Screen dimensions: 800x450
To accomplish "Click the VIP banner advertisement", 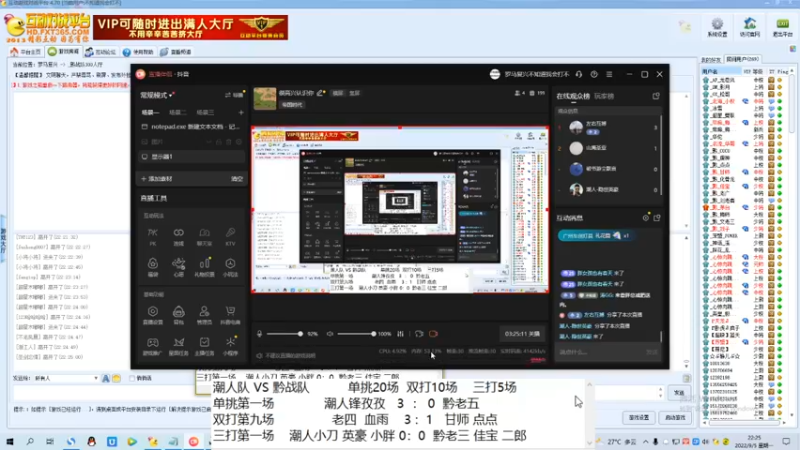I will [x=190, y=27].
